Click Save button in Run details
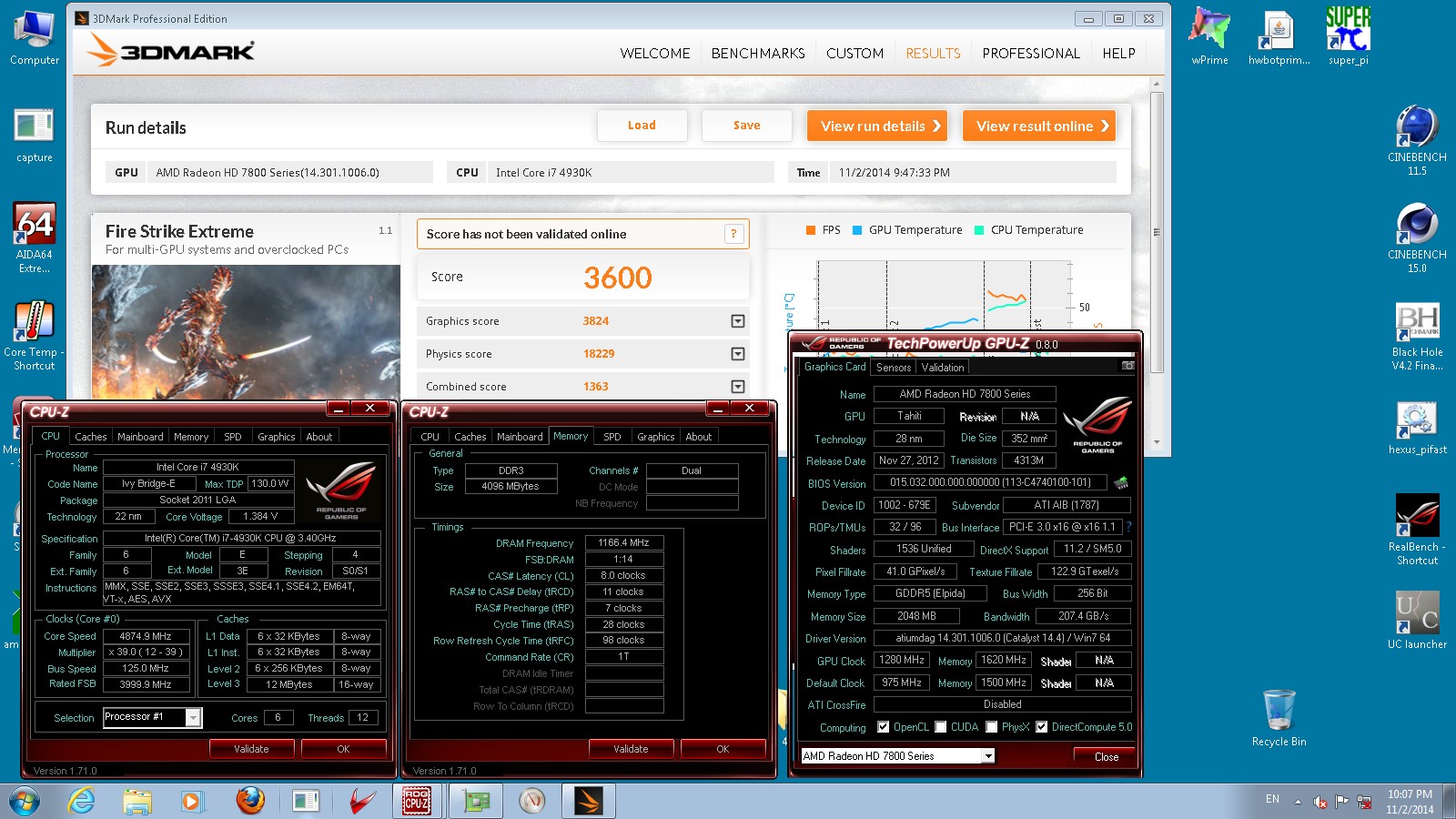Screen dimensions: 1456x819 click(746, 126)
